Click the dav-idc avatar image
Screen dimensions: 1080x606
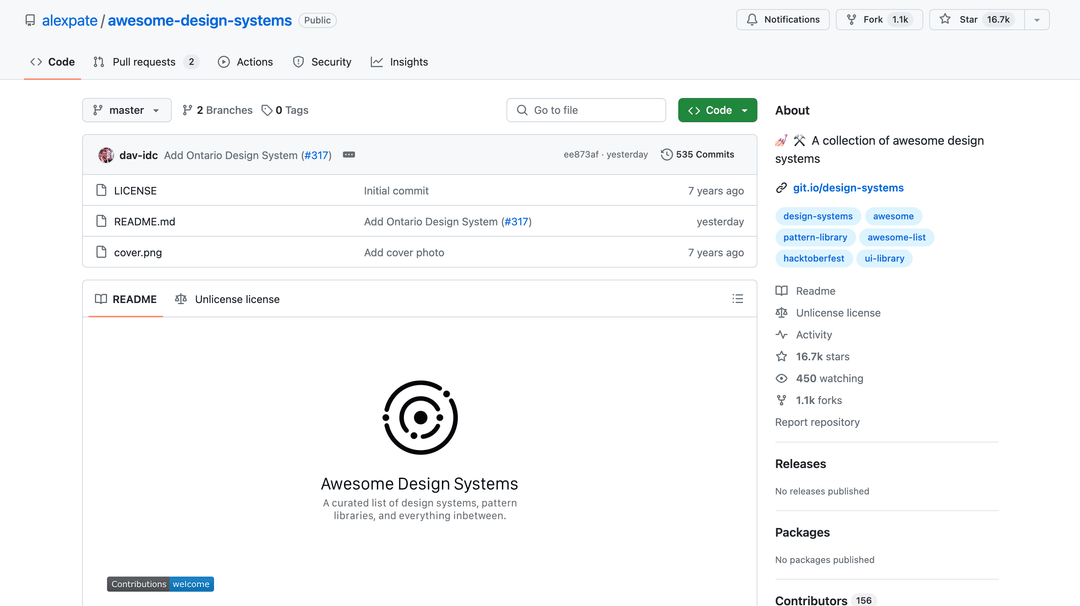click(106, 155)
